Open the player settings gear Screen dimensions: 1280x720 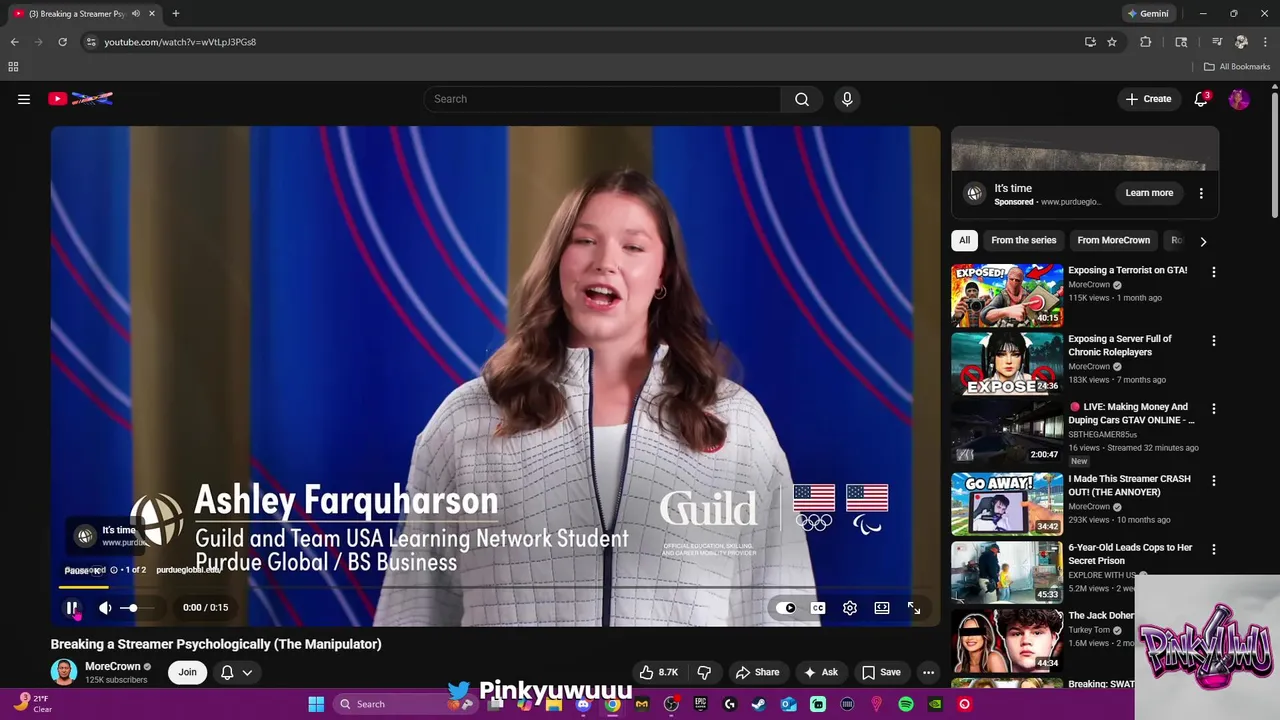(x=850, y=608)
